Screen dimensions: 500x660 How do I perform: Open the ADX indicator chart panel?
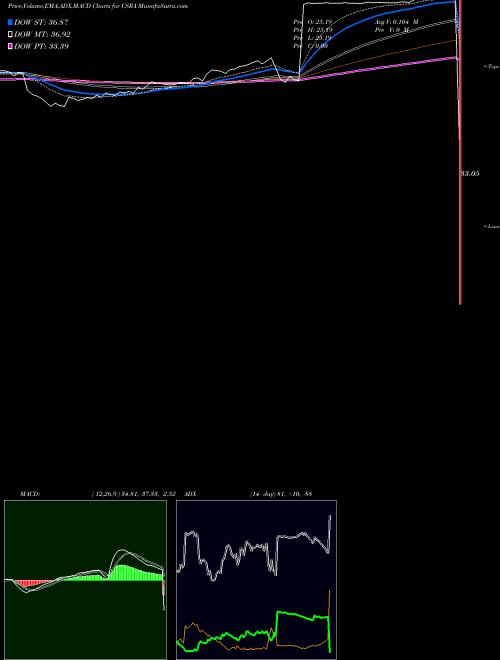click(256, 580)
